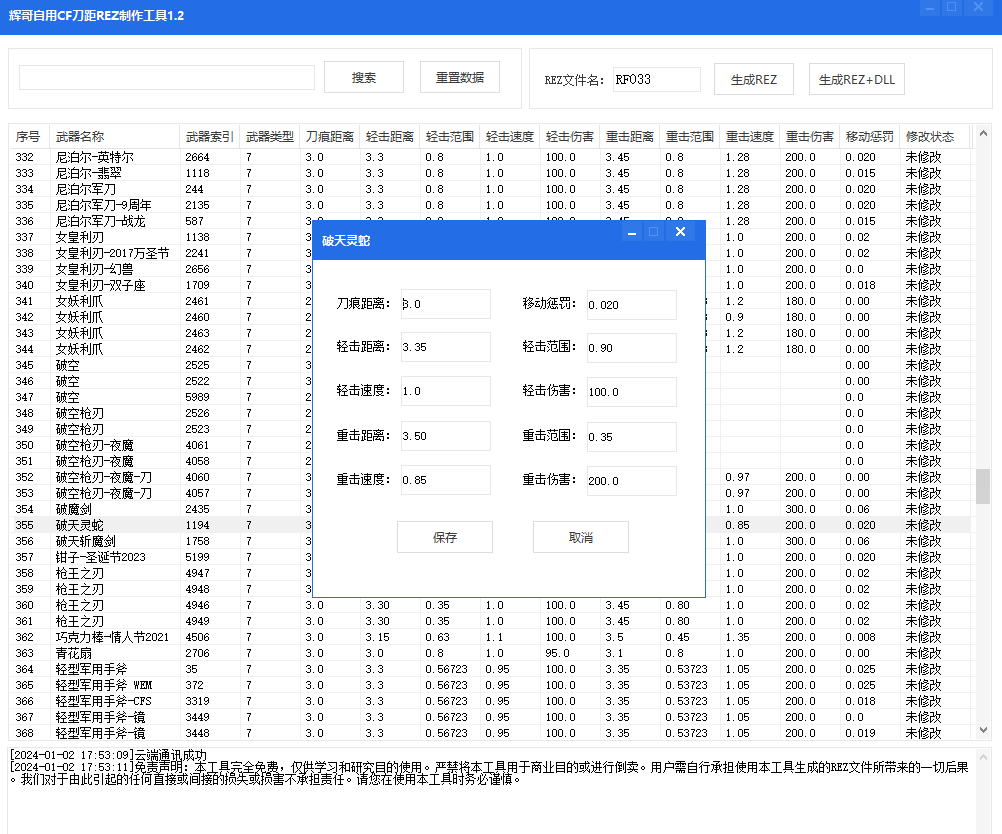Minimize the 破天灵蛇 dialog
The image size is (1002, 834).
click(x=631, y=232)
